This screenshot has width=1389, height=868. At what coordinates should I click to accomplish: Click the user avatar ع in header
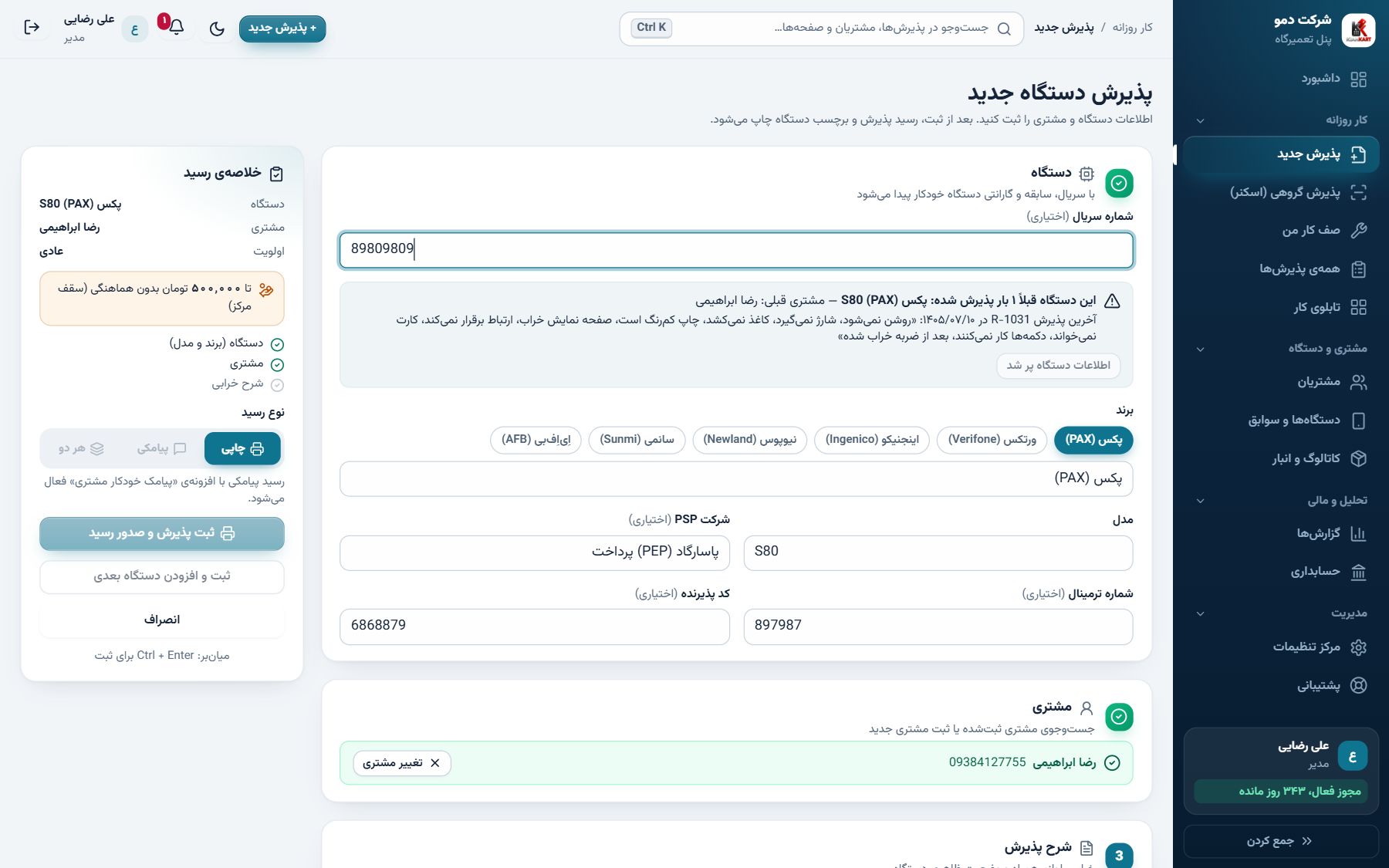coord(134,29)
